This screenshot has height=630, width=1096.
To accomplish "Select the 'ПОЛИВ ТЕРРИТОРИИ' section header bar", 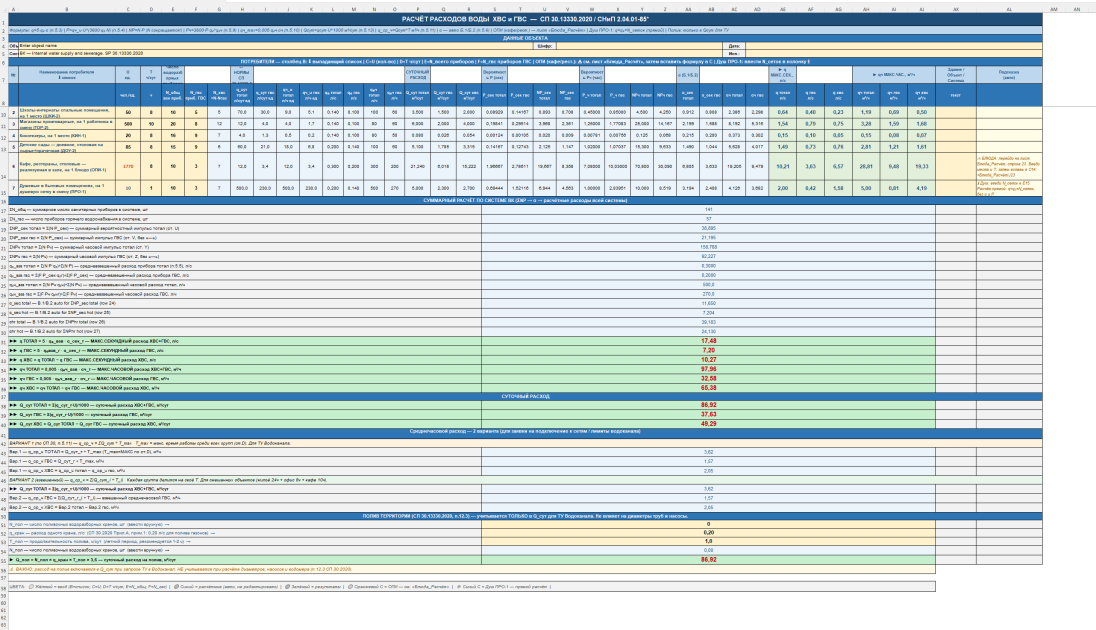I will click(525, 516).
